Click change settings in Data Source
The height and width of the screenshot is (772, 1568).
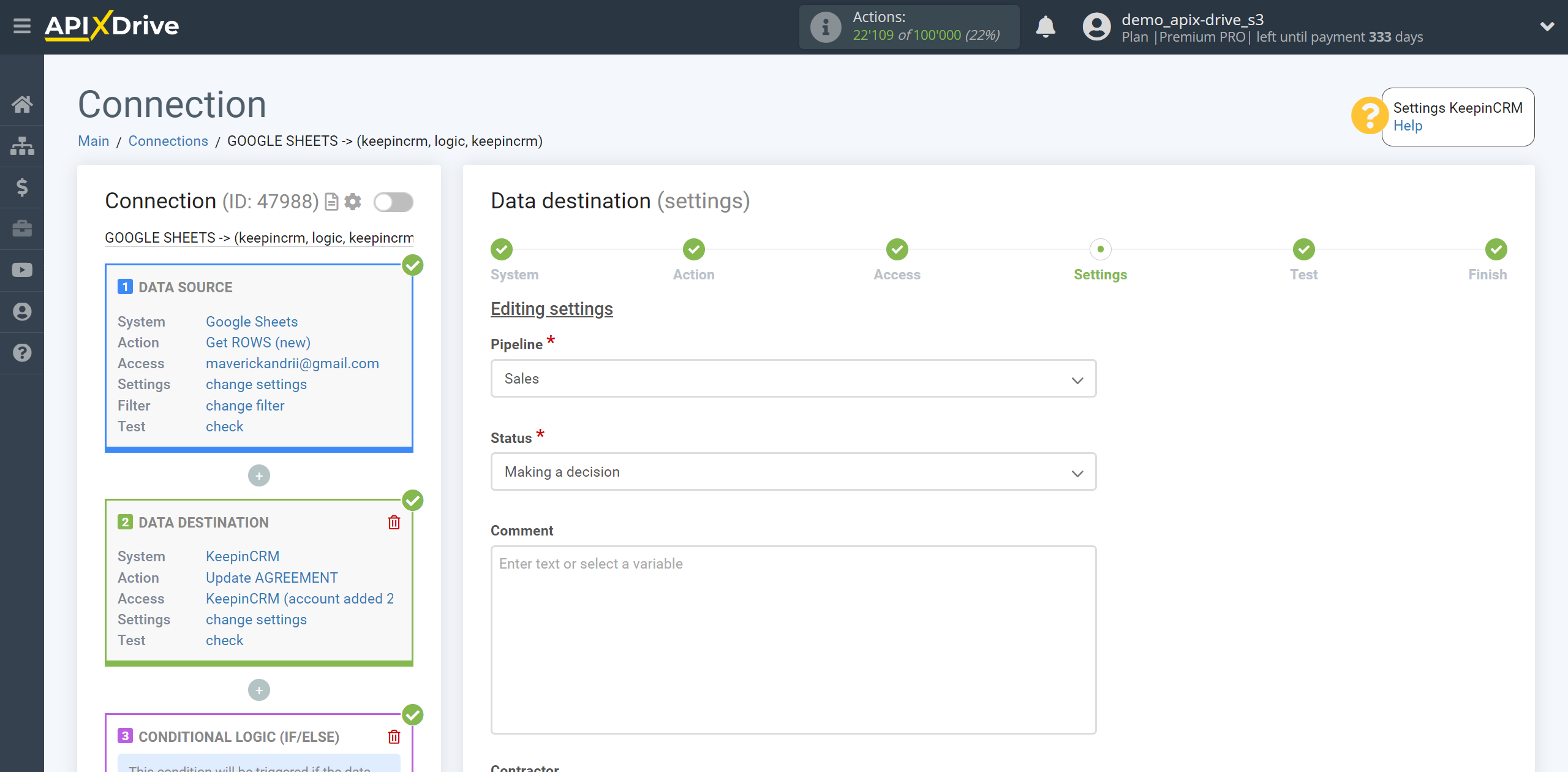click(x=256, y=384)
